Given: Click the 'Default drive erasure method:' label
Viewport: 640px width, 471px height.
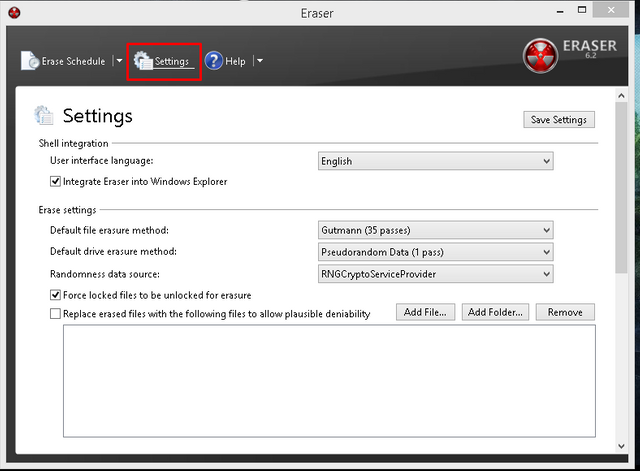Looking at the screenshot, I should click(113, 251).
